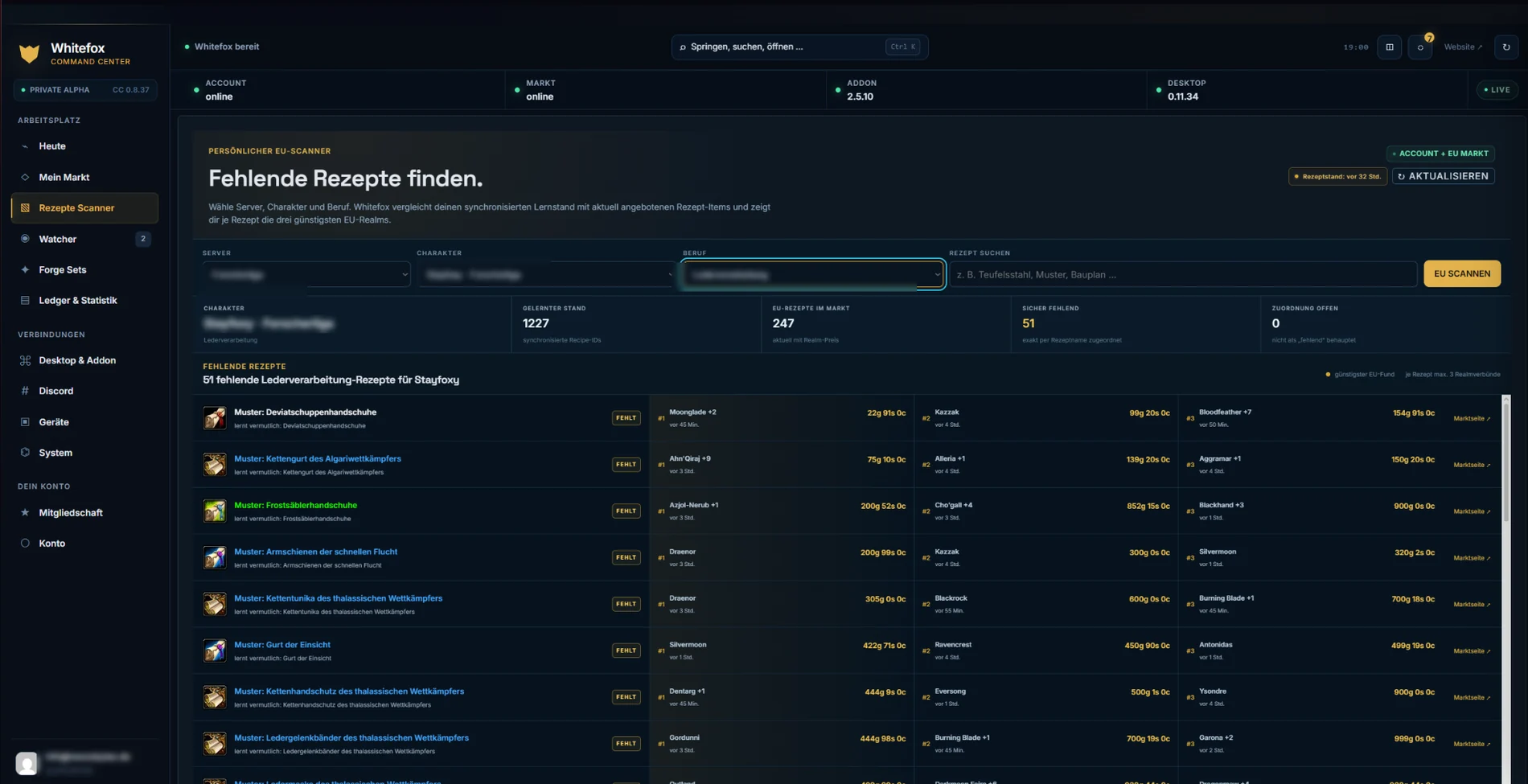Click into the Rezept suchen field
The width and height of the screenshot is (1528, 784).
(1182, 274)
